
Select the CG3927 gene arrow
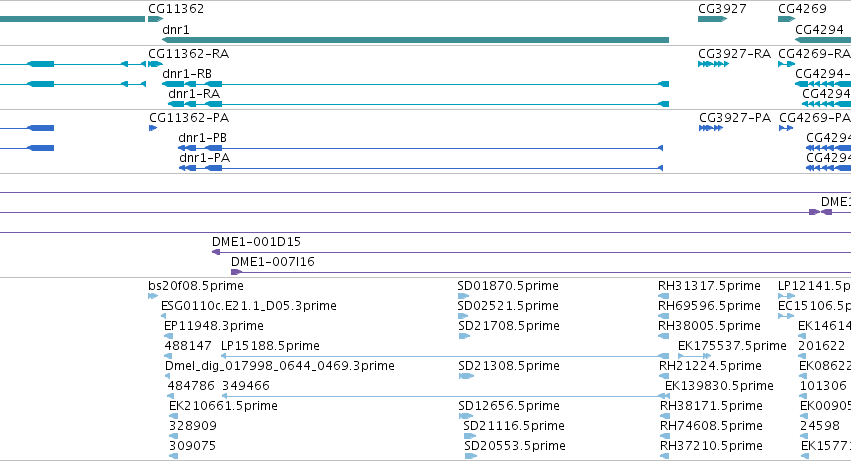click(712, 19)
